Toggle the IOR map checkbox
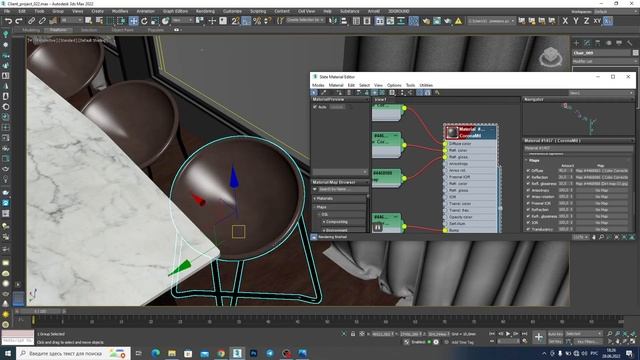Image resolution: width=640 pixels, height=360 pixels. tap(528, 223)
